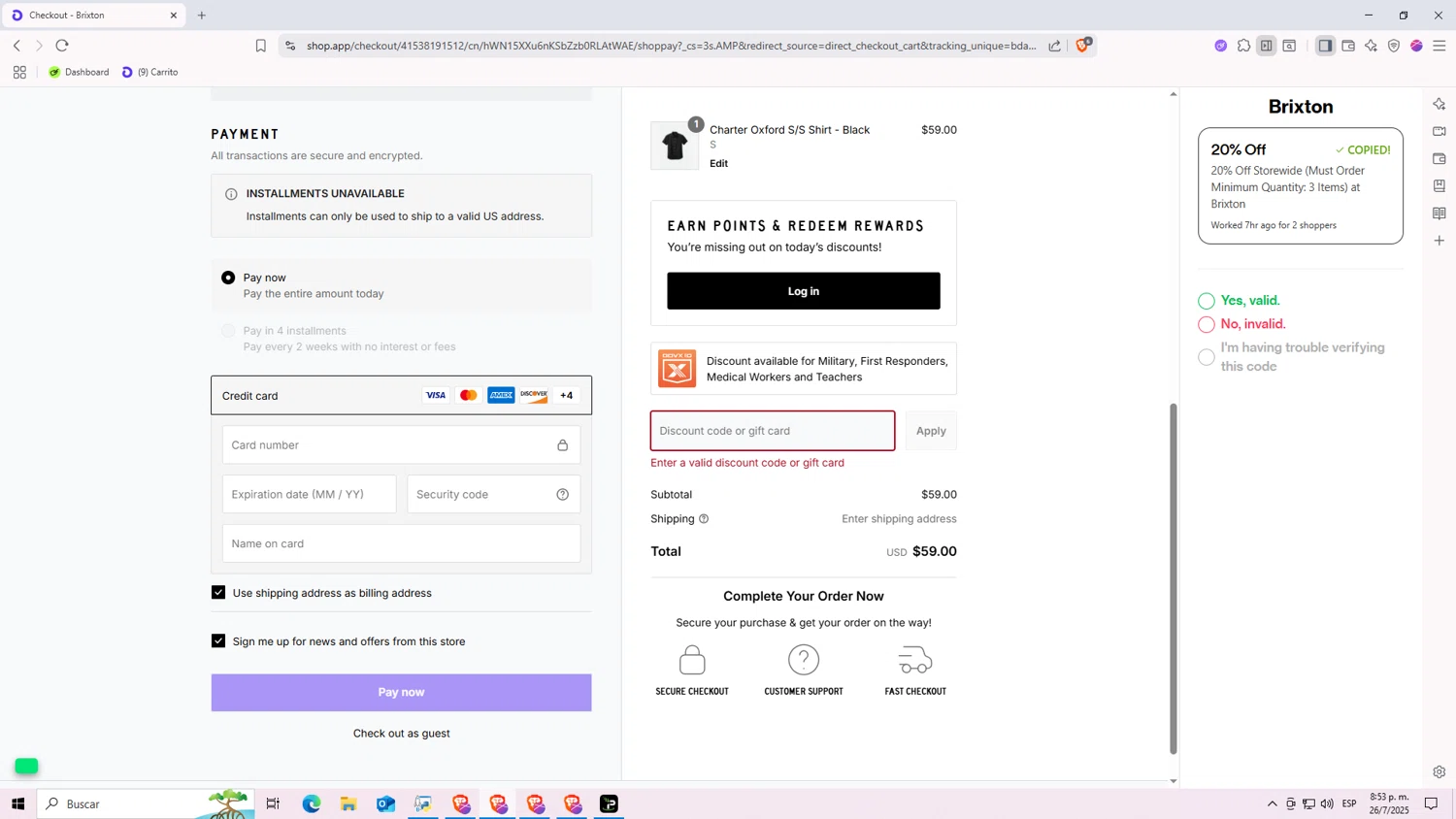This screenshot has width=1456, height=819.
Task: Open sidebar bookmarks icon
Action: pos(1439,185)
